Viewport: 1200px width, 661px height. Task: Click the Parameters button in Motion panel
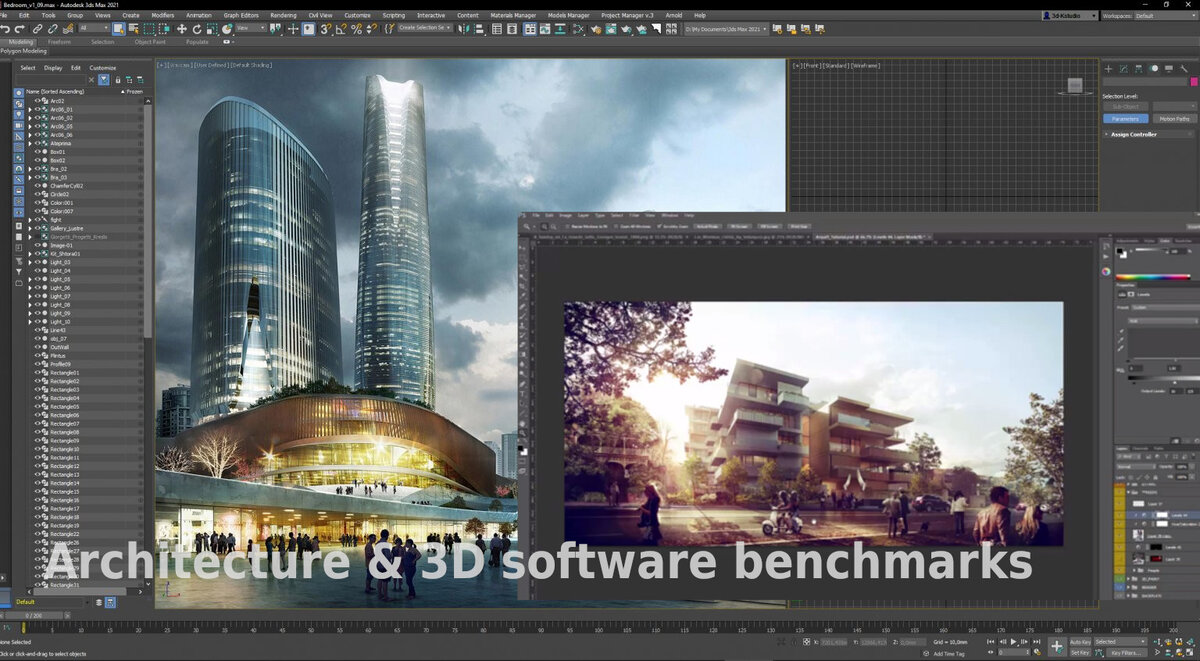[1125, 119]
